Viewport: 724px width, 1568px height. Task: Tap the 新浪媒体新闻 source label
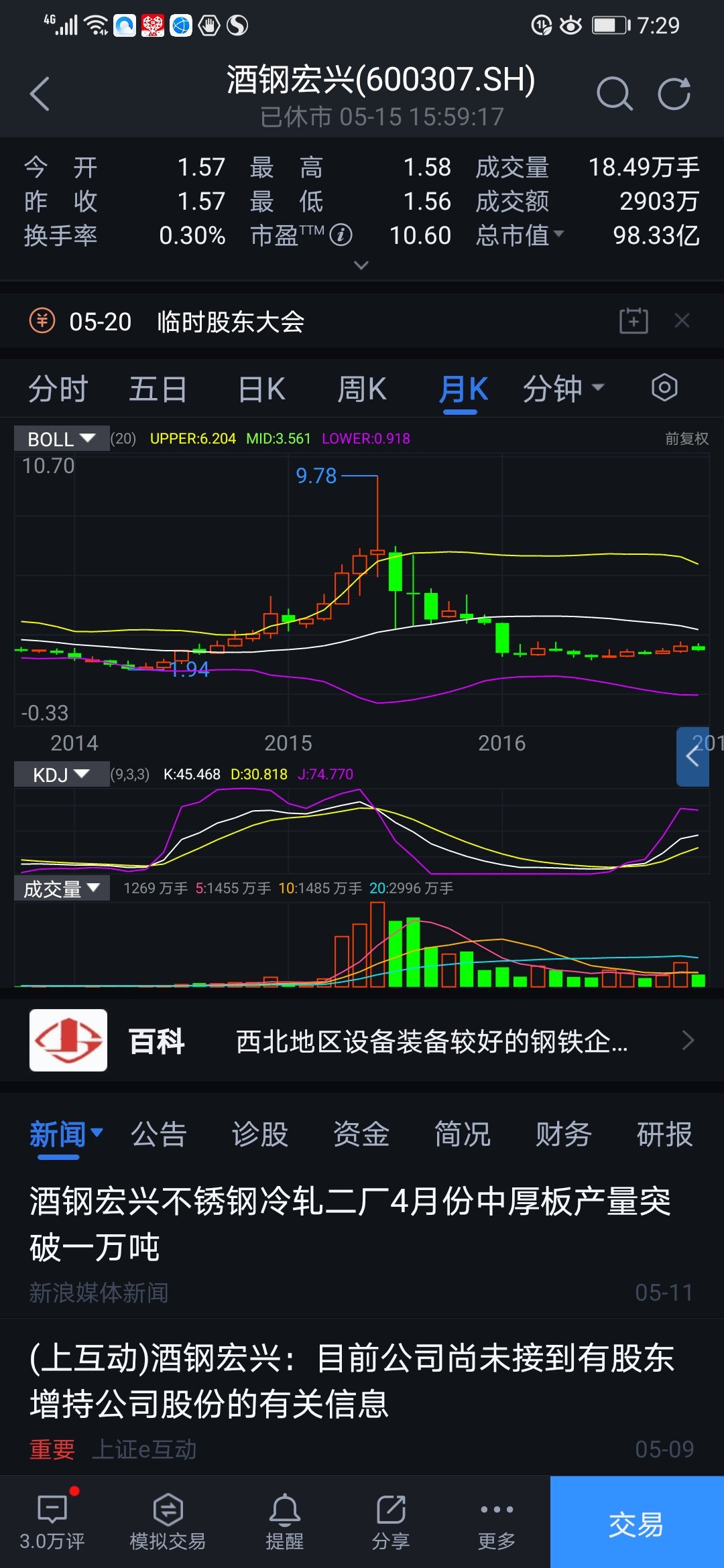[x=99, y=1293]
